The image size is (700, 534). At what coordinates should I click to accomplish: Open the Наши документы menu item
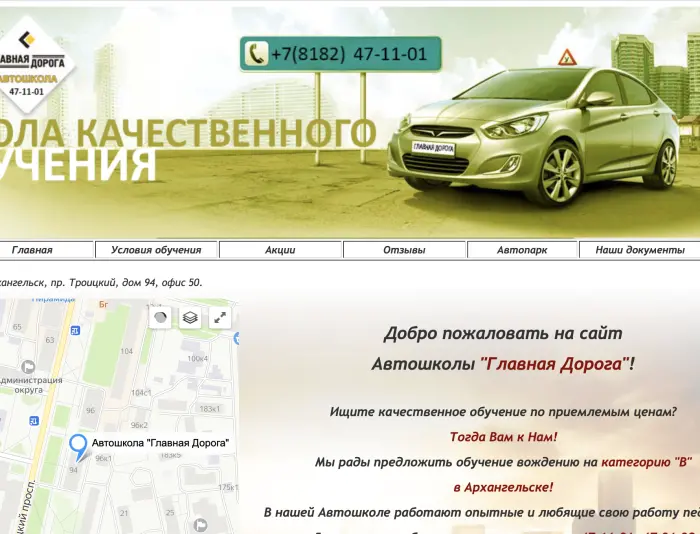pos(640,250)
